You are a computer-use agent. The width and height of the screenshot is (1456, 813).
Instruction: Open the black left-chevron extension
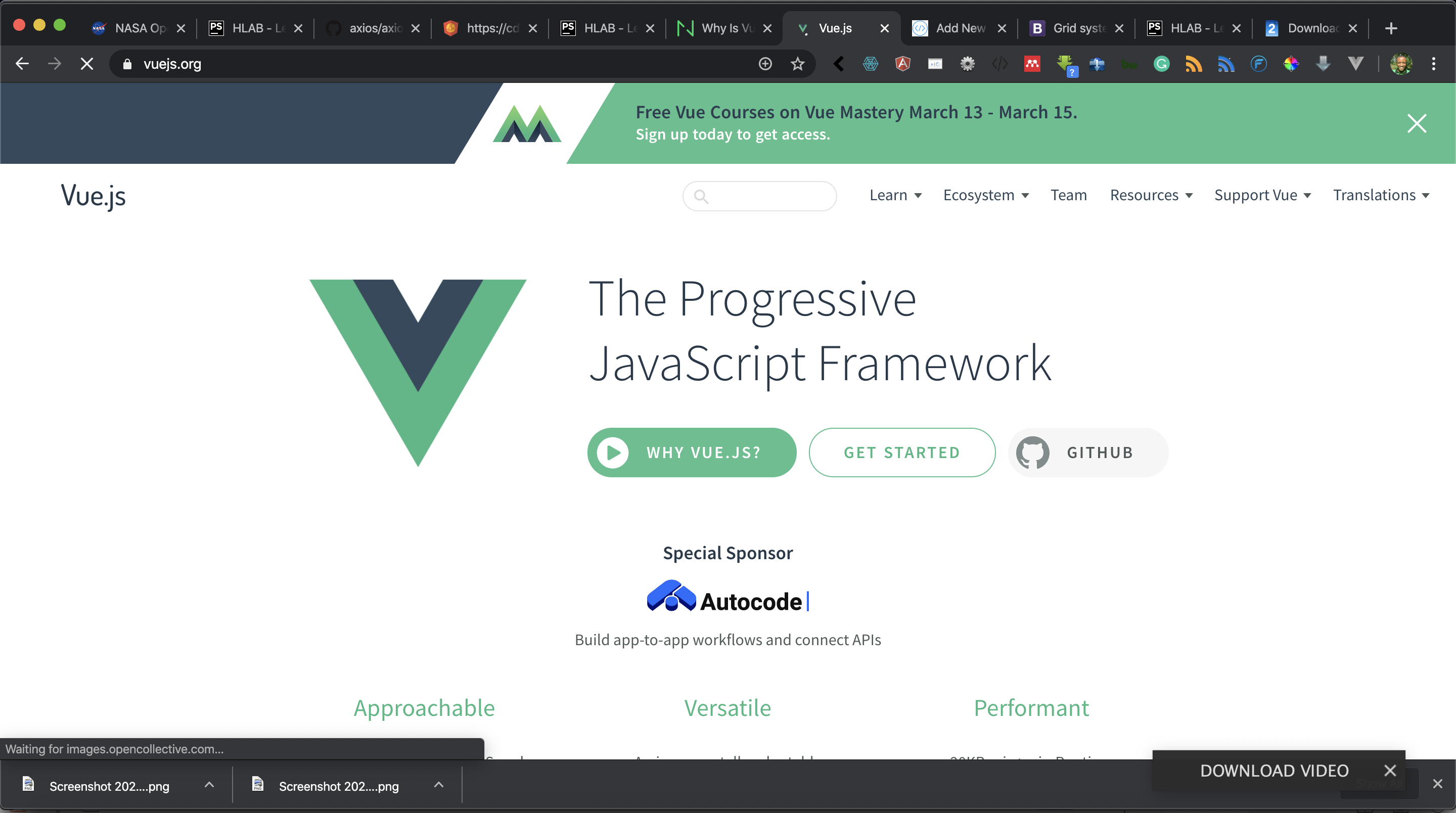[839, 64]
